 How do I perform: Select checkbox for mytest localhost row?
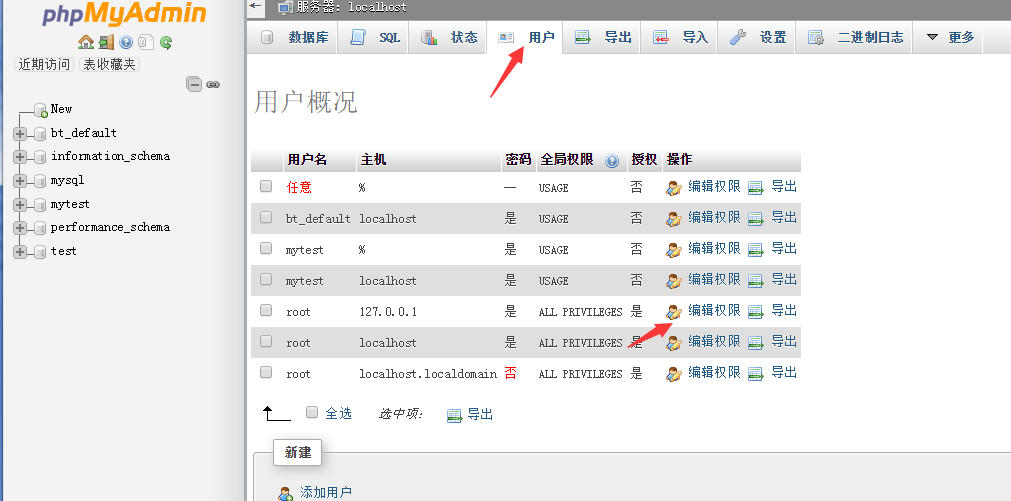point(266,279)
